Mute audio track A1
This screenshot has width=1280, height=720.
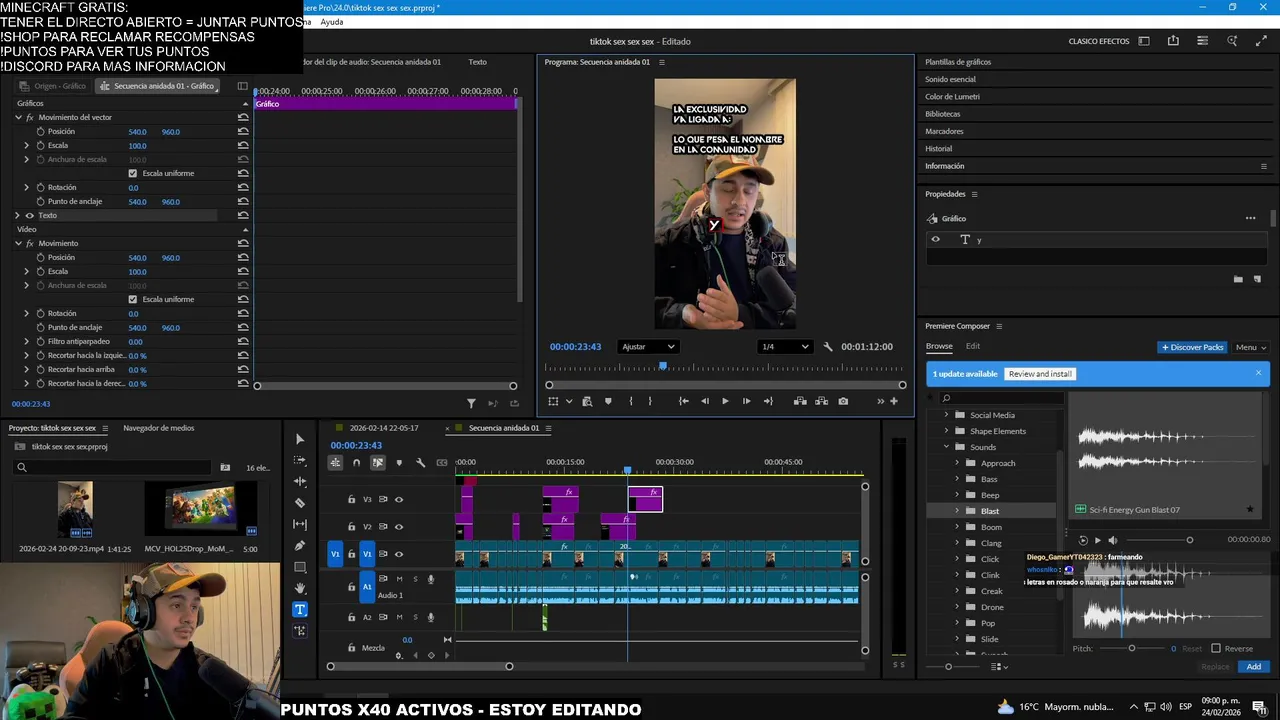(x=399, y=579)
